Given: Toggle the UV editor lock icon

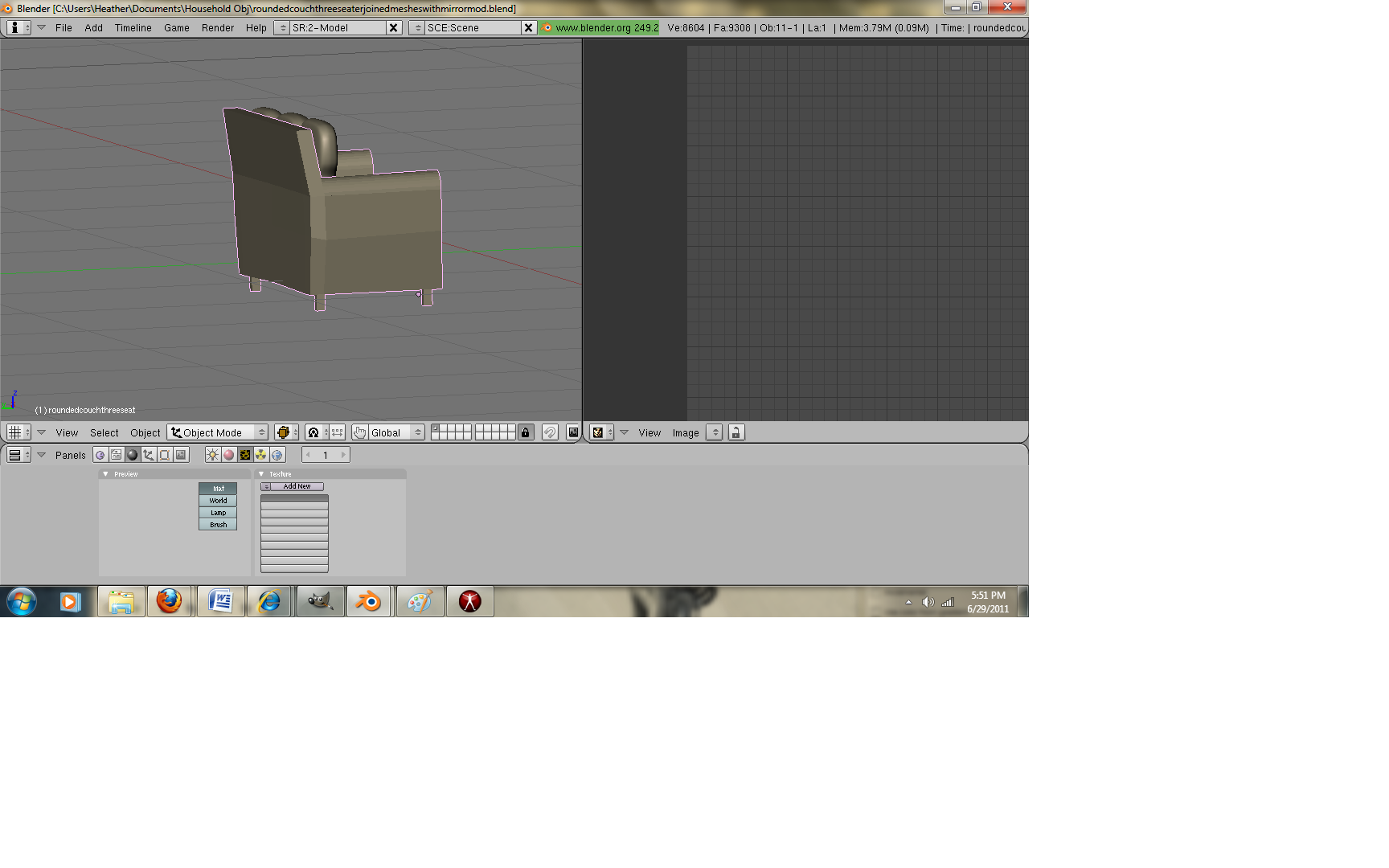Looking at the screenshot, I should (735, 432).
